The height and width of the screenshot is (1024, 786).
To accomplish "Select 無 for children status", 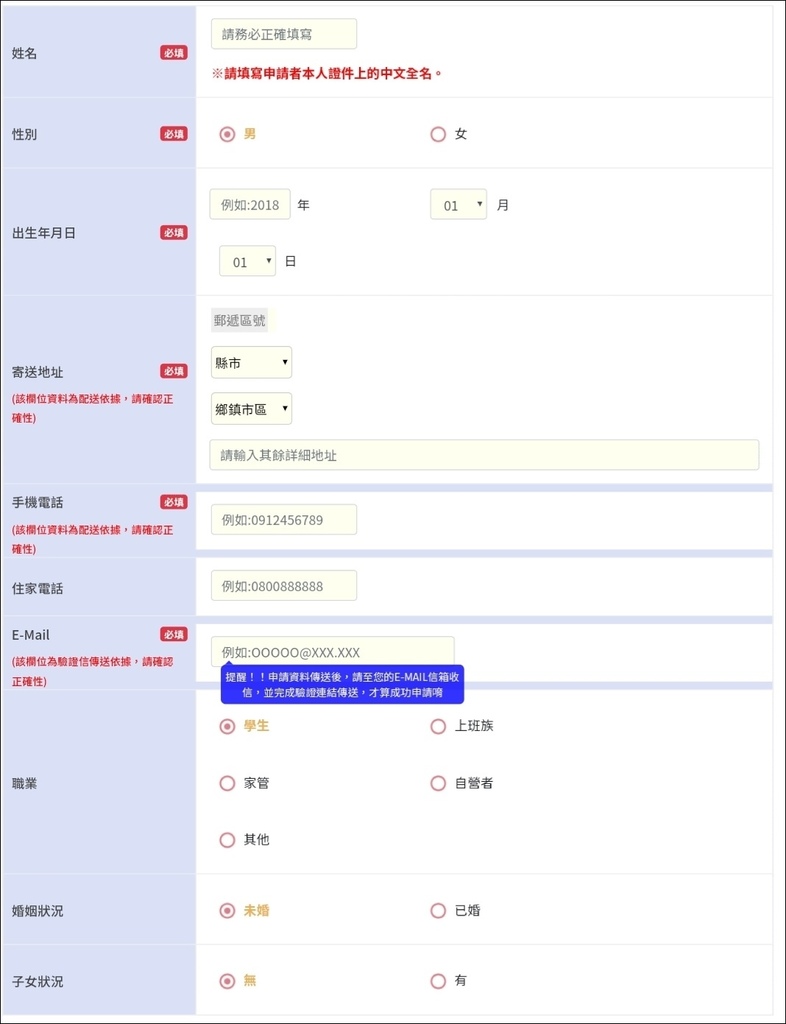I will tap(227, 981).
